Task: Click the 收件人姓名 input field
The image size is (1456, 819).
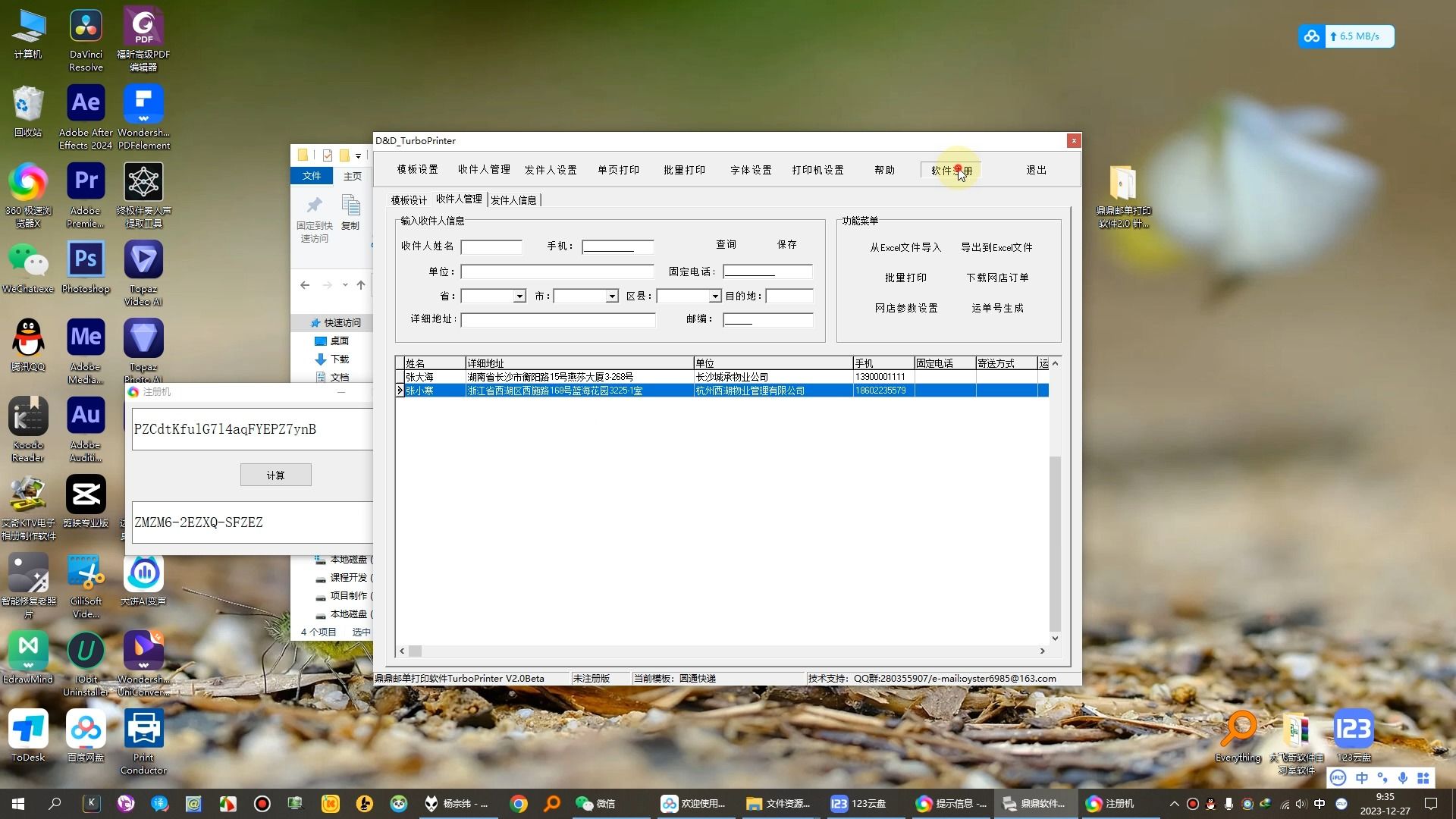Action: pos(491,247)
